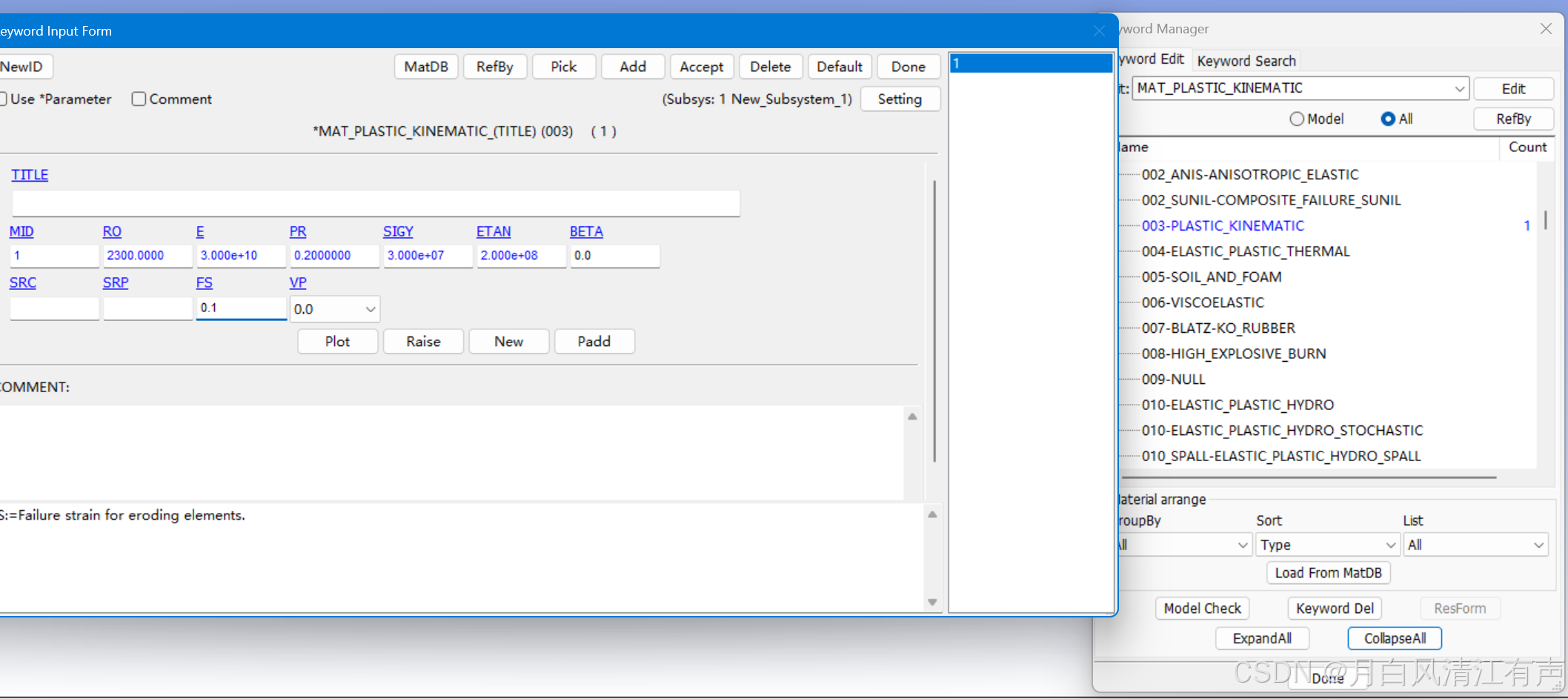The image size is (1568, 699).
Task: Click RefBy in Keyword Manager
Action: click(x=1513, y=119)
